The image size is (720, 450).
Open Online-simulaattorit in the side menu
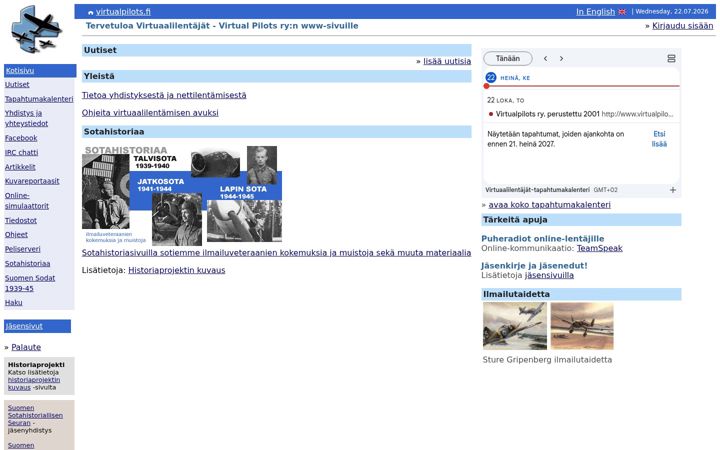[x=27, y=201]
